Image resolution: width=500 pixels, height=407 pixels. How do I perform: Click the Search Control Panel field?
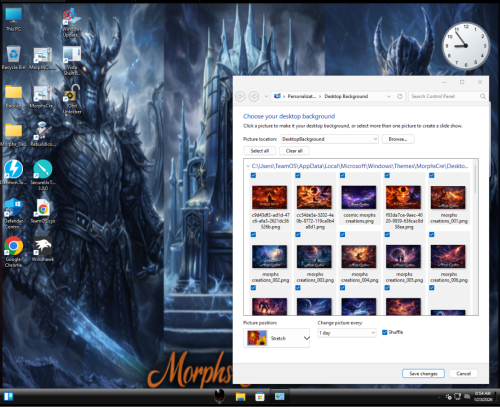click(x=447, y=96)
